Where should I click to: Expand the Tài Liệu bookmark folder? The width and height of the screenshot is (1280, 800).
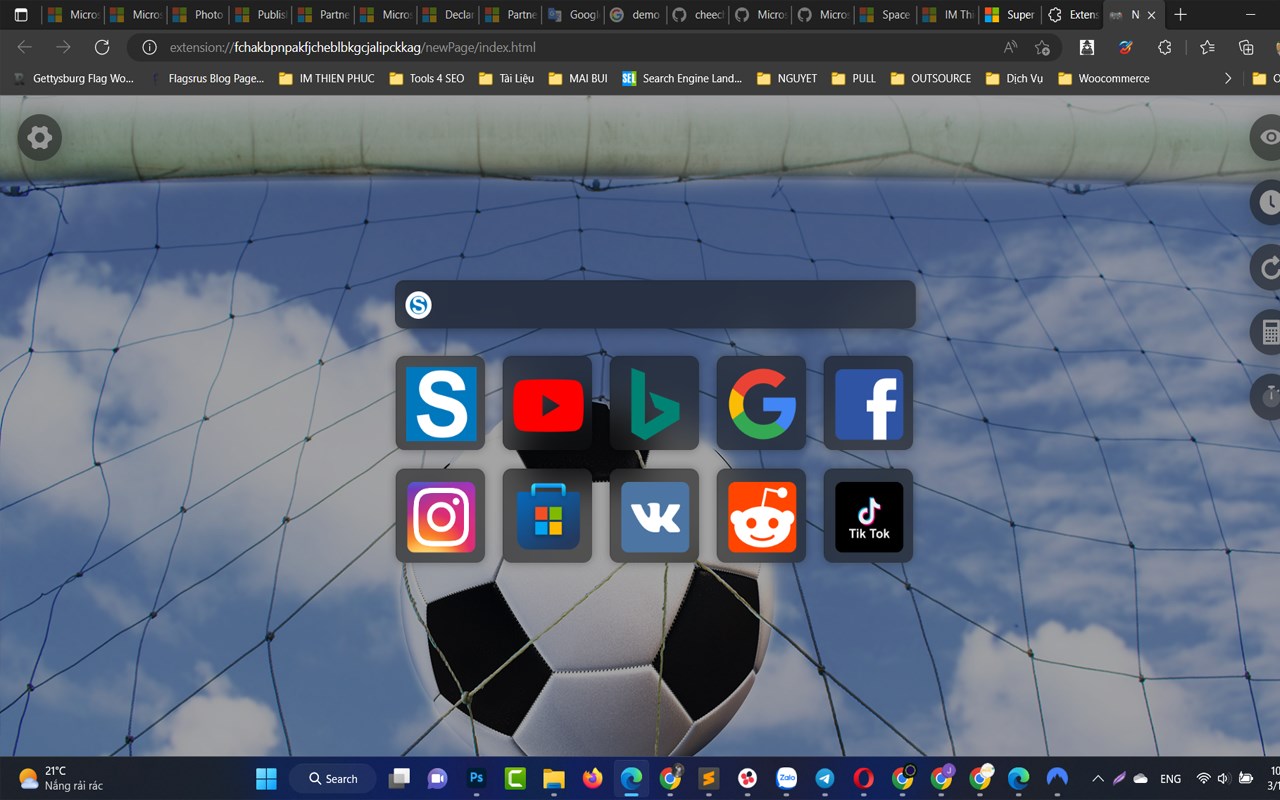[506, 78]
